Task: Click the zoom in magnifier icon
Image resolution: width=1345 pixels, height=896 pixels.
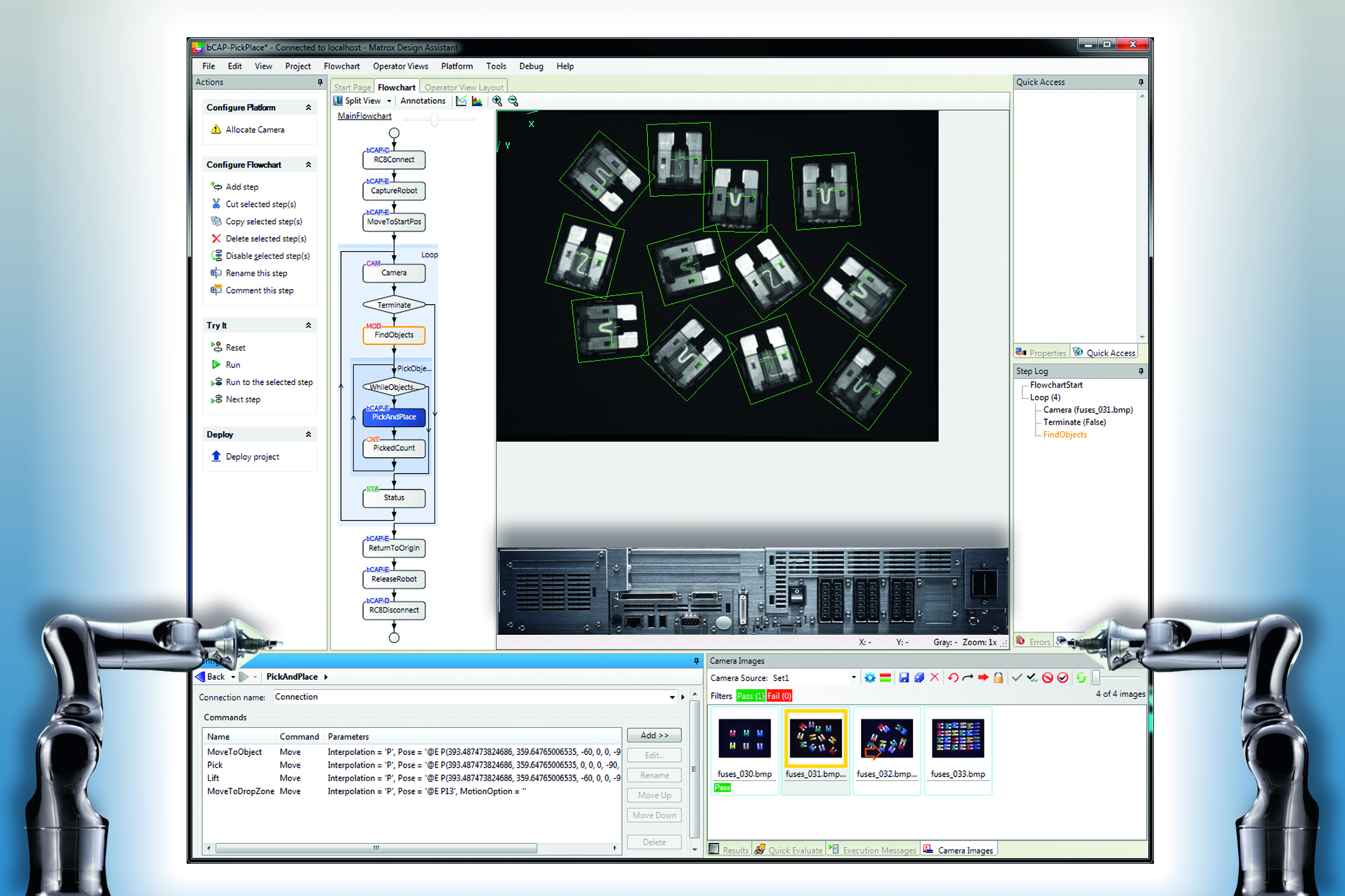Action: click(x=497, y=101)
